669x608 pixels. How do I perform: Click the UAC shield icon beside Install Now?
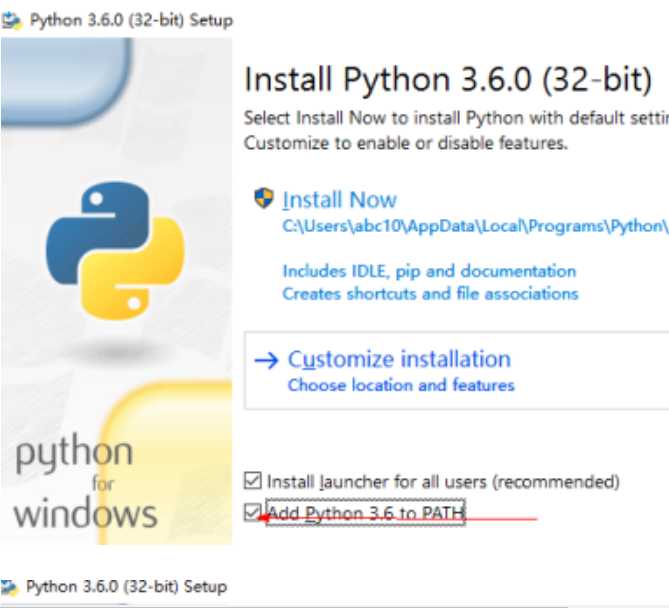click(x=264, y=198)
